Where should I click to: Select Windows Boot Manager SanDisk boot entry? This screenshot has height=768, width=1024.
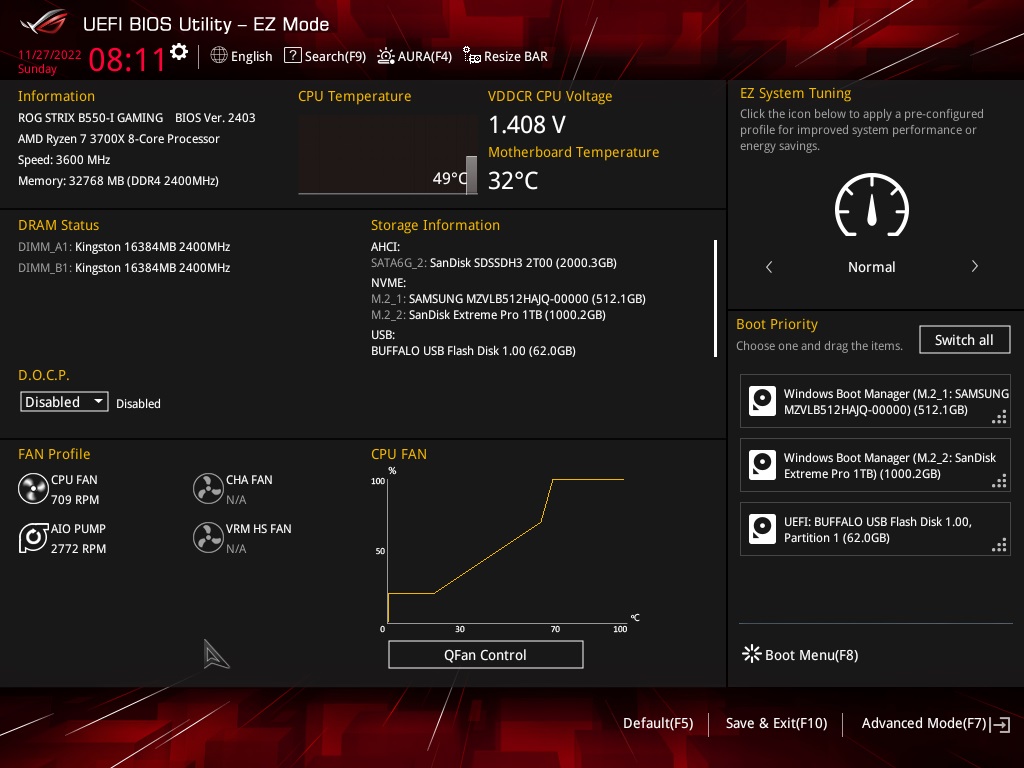(x=875, y=465)
